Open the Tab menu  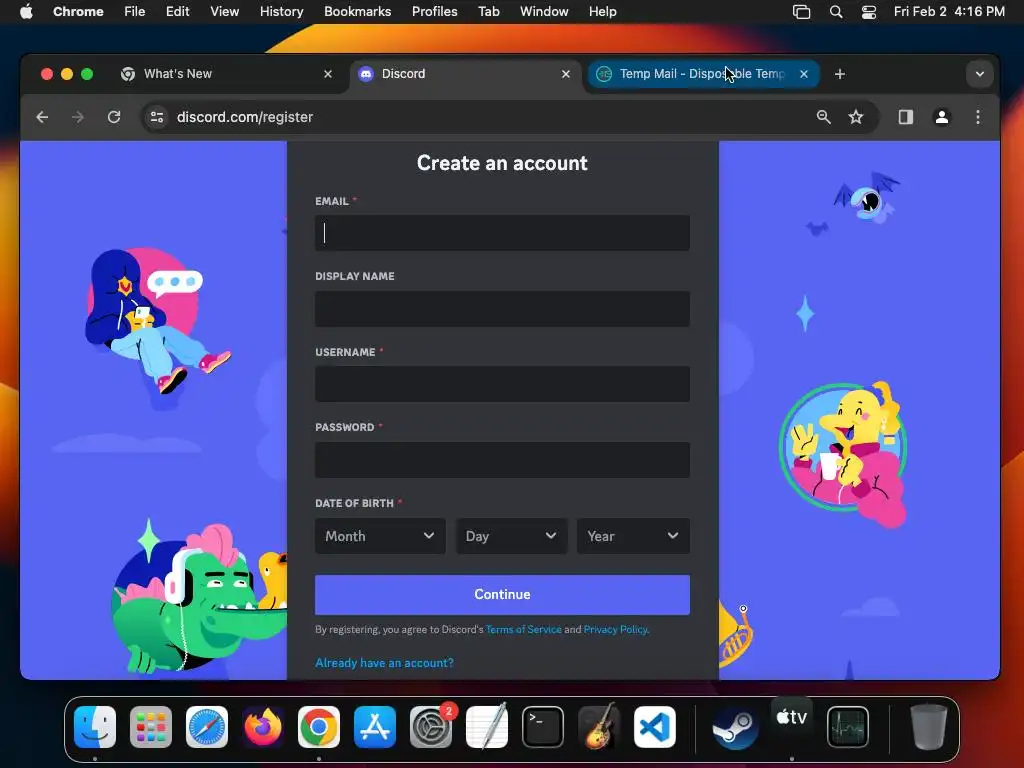coord(488,12)
